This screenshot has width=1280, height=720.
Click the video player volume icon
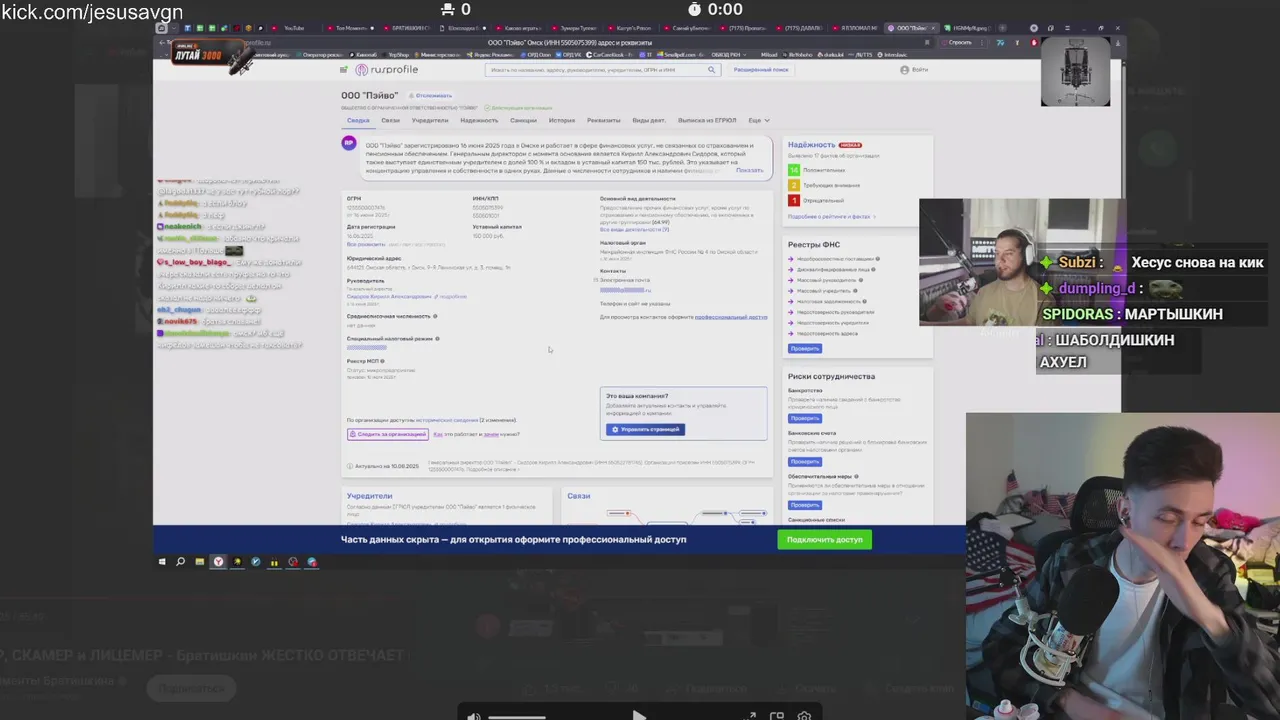click(x=474, y=716)
